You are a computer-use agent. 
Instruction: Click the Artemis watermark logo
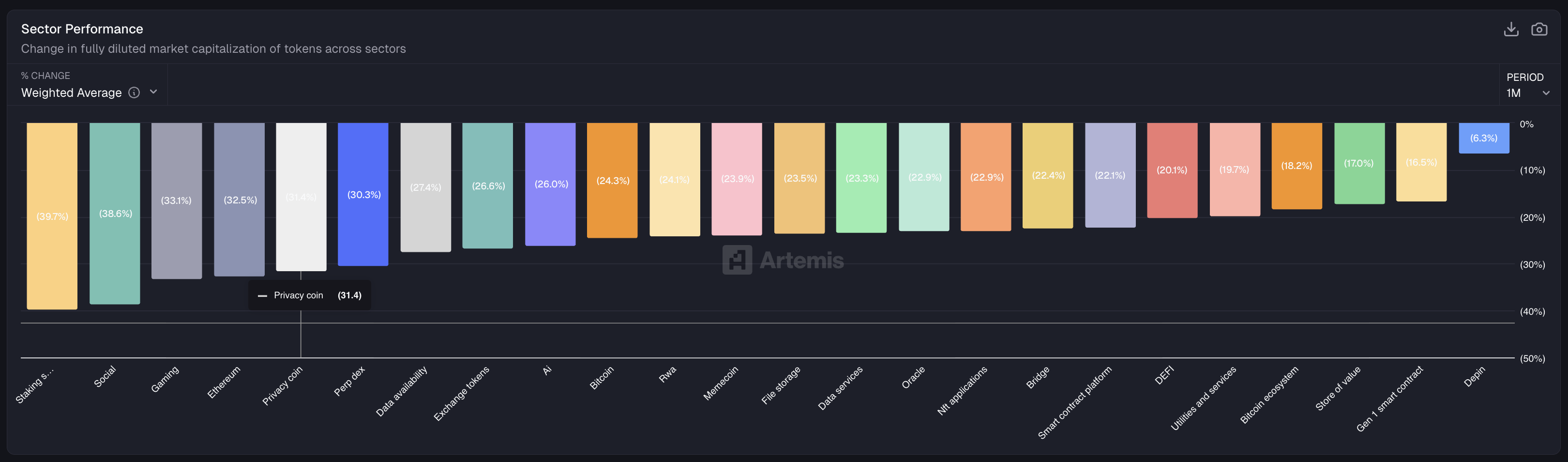[783, 260]
